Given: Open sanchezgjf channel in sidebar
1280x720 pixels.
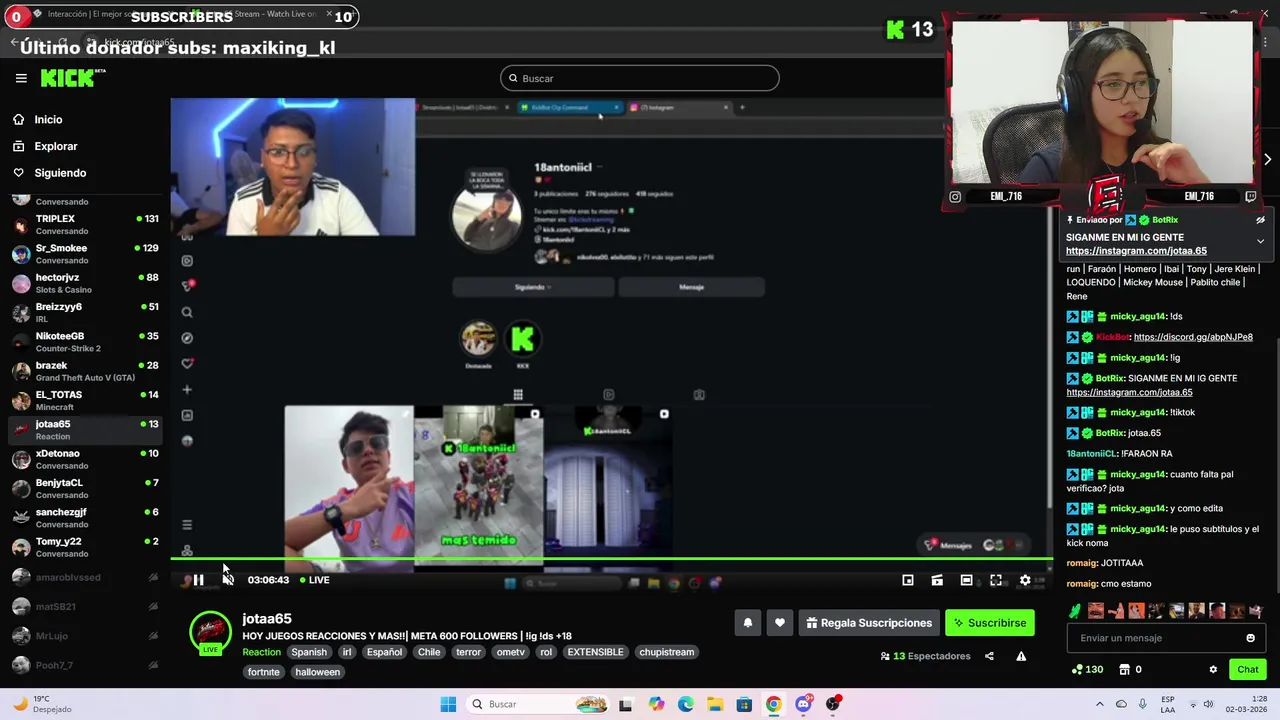Looking at the screenshot, I should pos(85,517).
